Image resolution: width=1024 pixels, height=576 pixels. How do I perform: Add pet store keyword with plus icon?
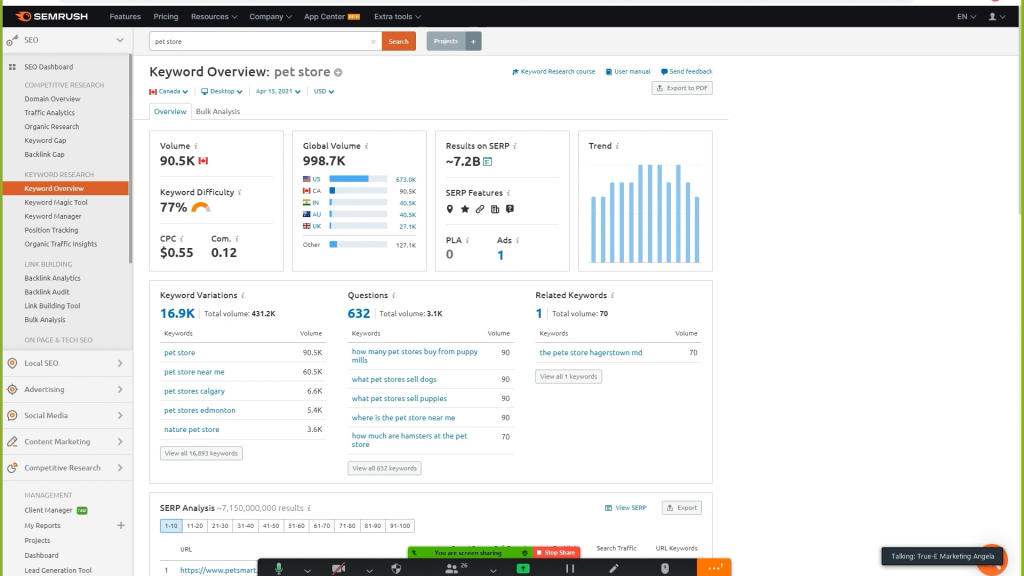[338, 73]
